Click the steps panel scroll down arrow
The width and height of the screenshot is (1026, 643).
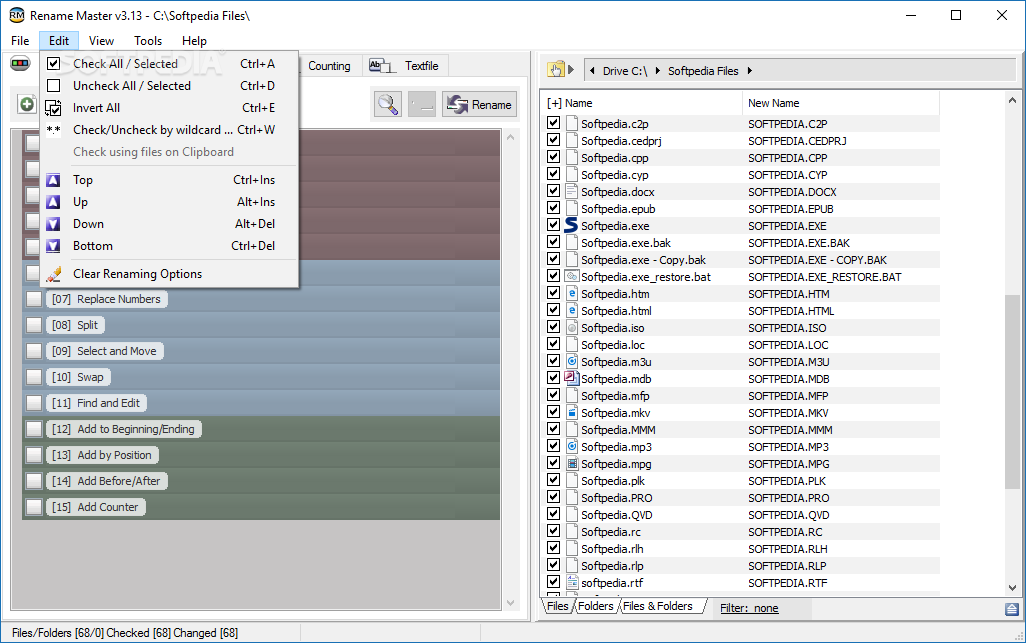(510, 602)
